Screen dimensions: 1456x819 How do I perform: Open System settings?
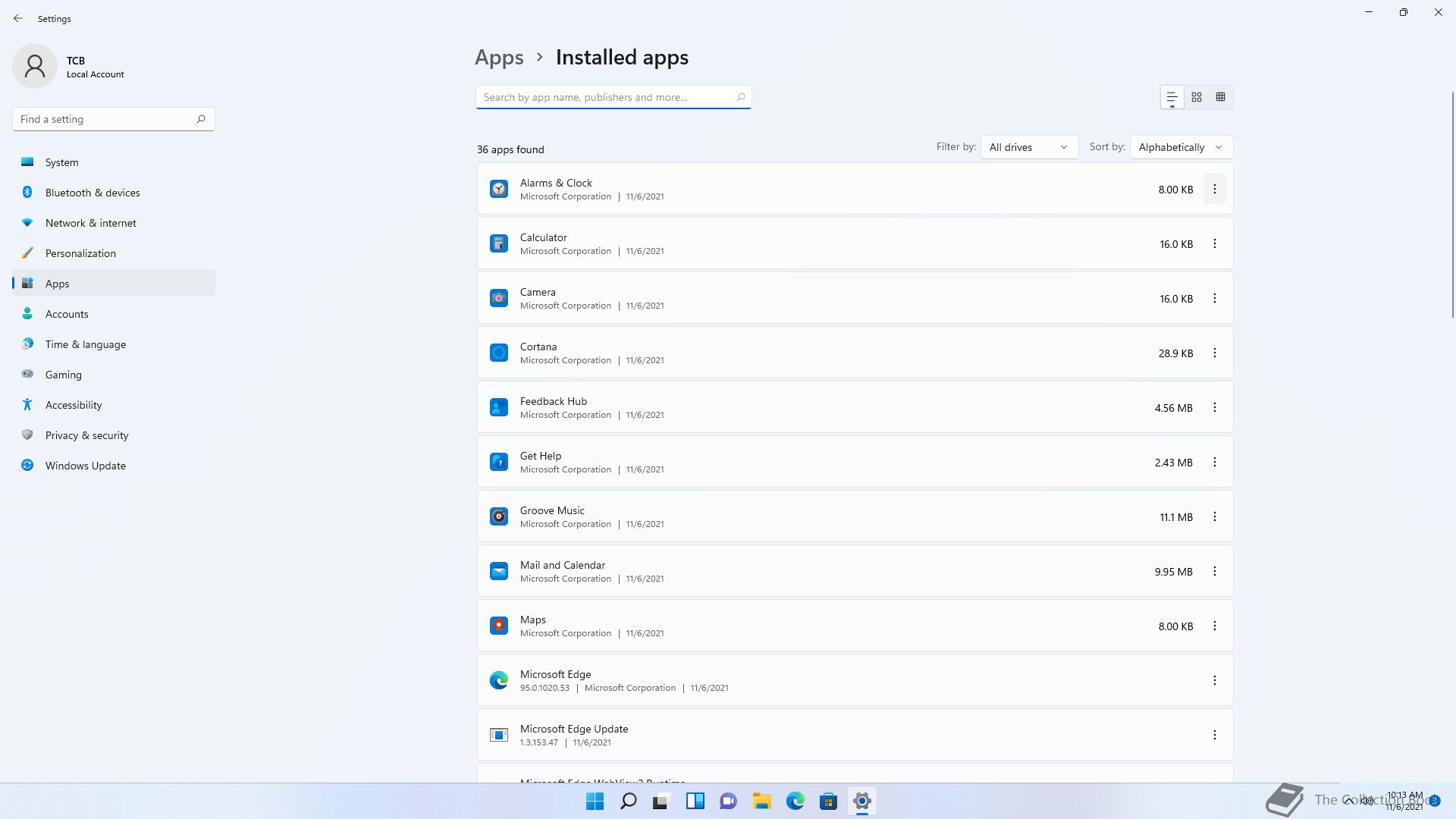(x=114, y=162)
